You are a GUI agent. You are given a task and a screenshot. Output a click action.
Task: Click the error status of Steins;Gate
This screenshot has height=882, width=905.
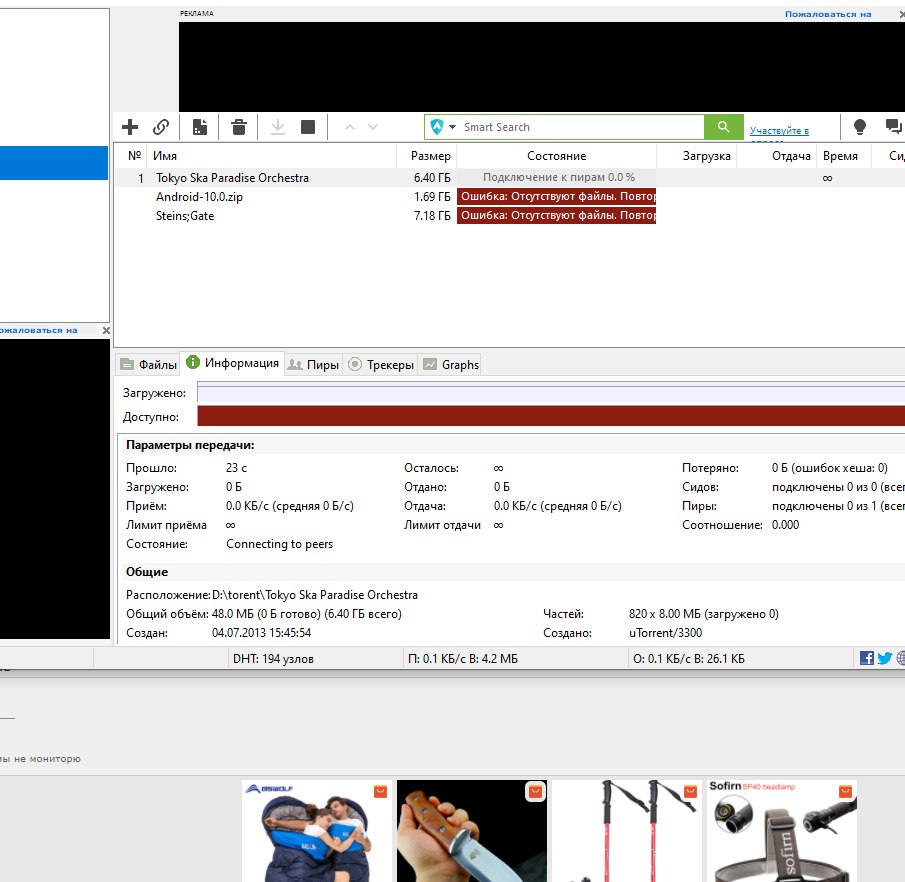pyautogui.click(x=556, y=216)
